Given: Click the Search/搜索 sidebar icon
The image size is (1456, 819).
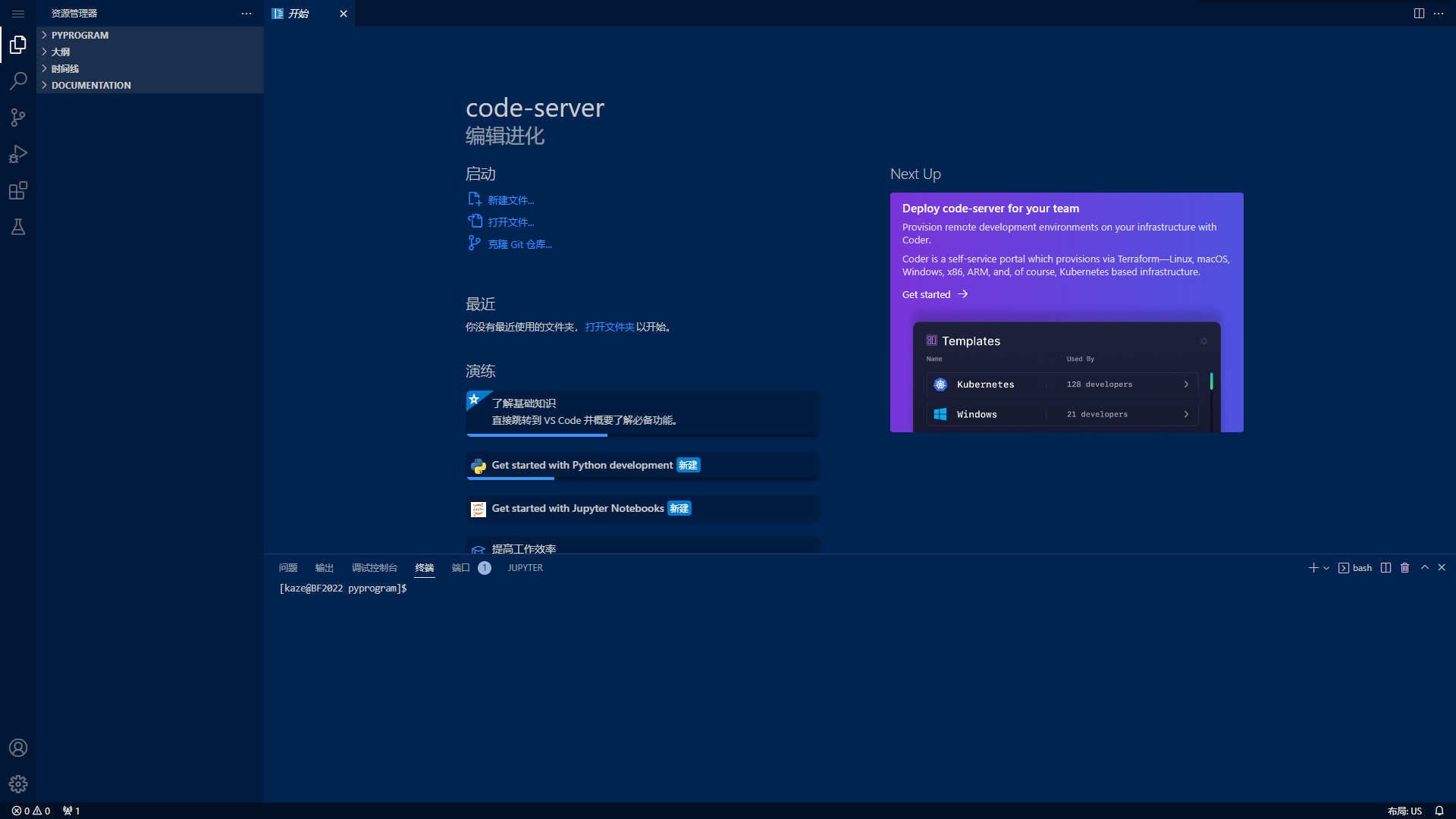Looking at the screenshot, I should pos(18,80).
